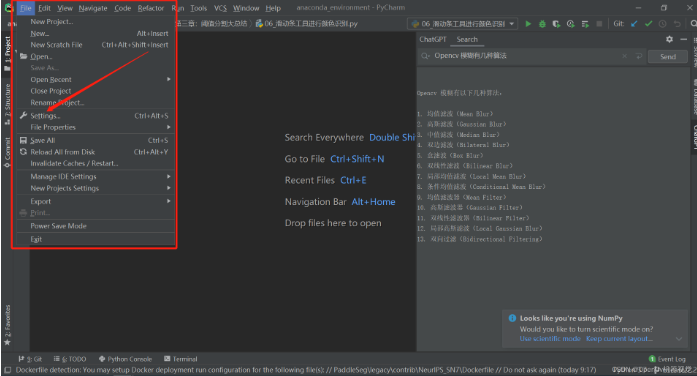The height and width of the screenshot is (376, 697).
Task: Open the Edit menu
Action: click(44, 8)
